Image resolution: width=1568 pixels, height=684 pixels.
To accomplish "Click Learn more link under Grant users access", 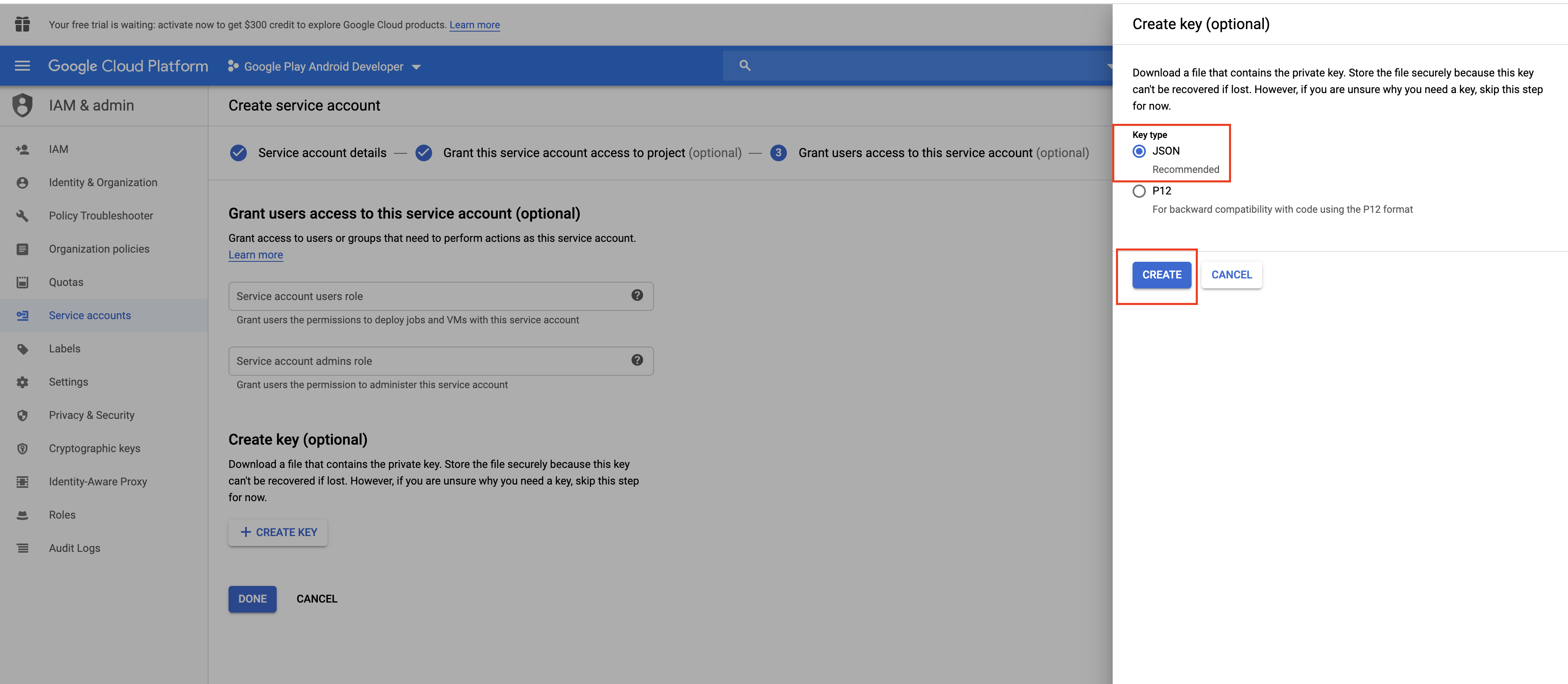I will click(x=256, y=255).
